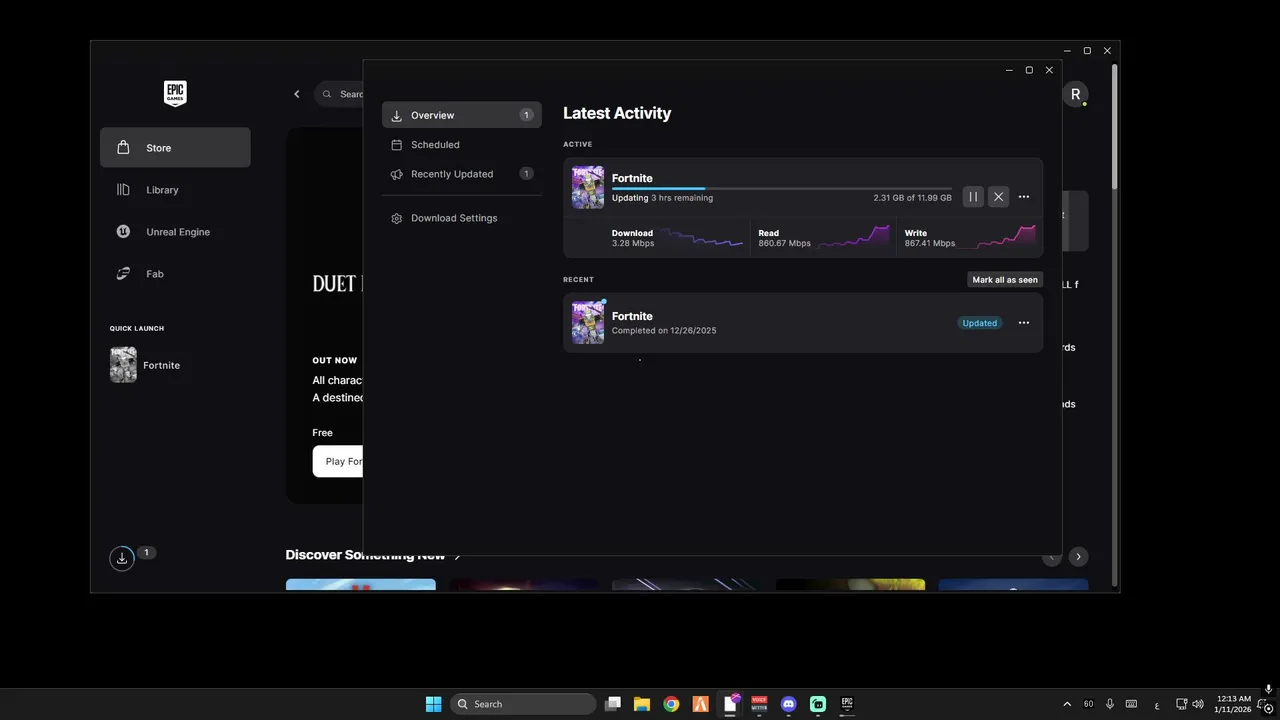
Task: Click the Download speed graph
Action: pos(701,238)
